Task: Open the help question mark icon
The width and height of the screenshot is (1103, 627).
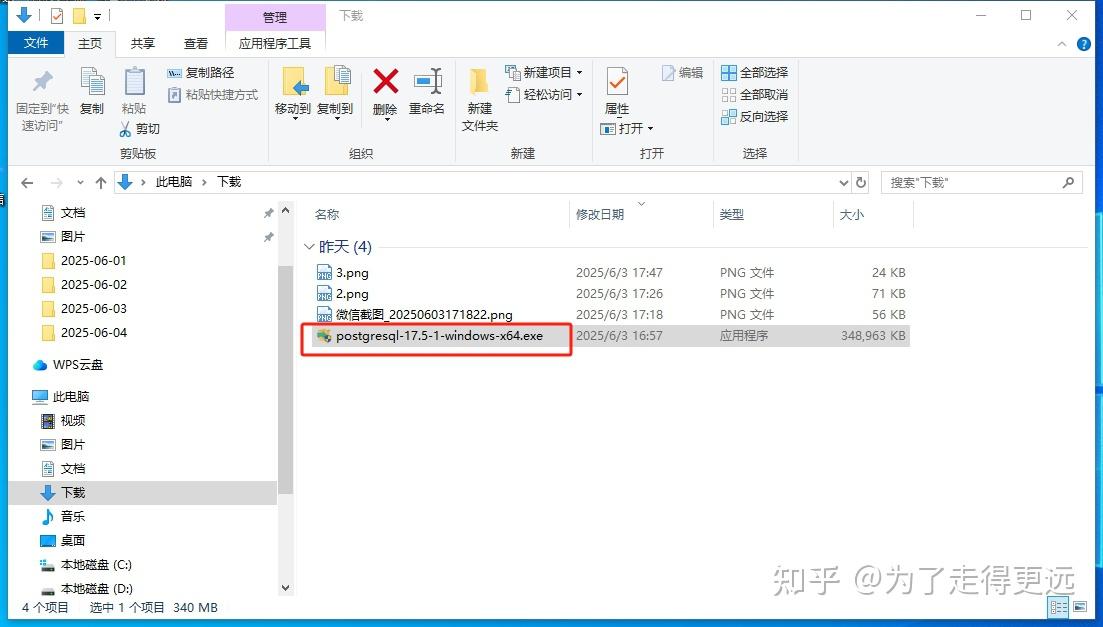Action: pyautogui.click(x=1084, y=44)
